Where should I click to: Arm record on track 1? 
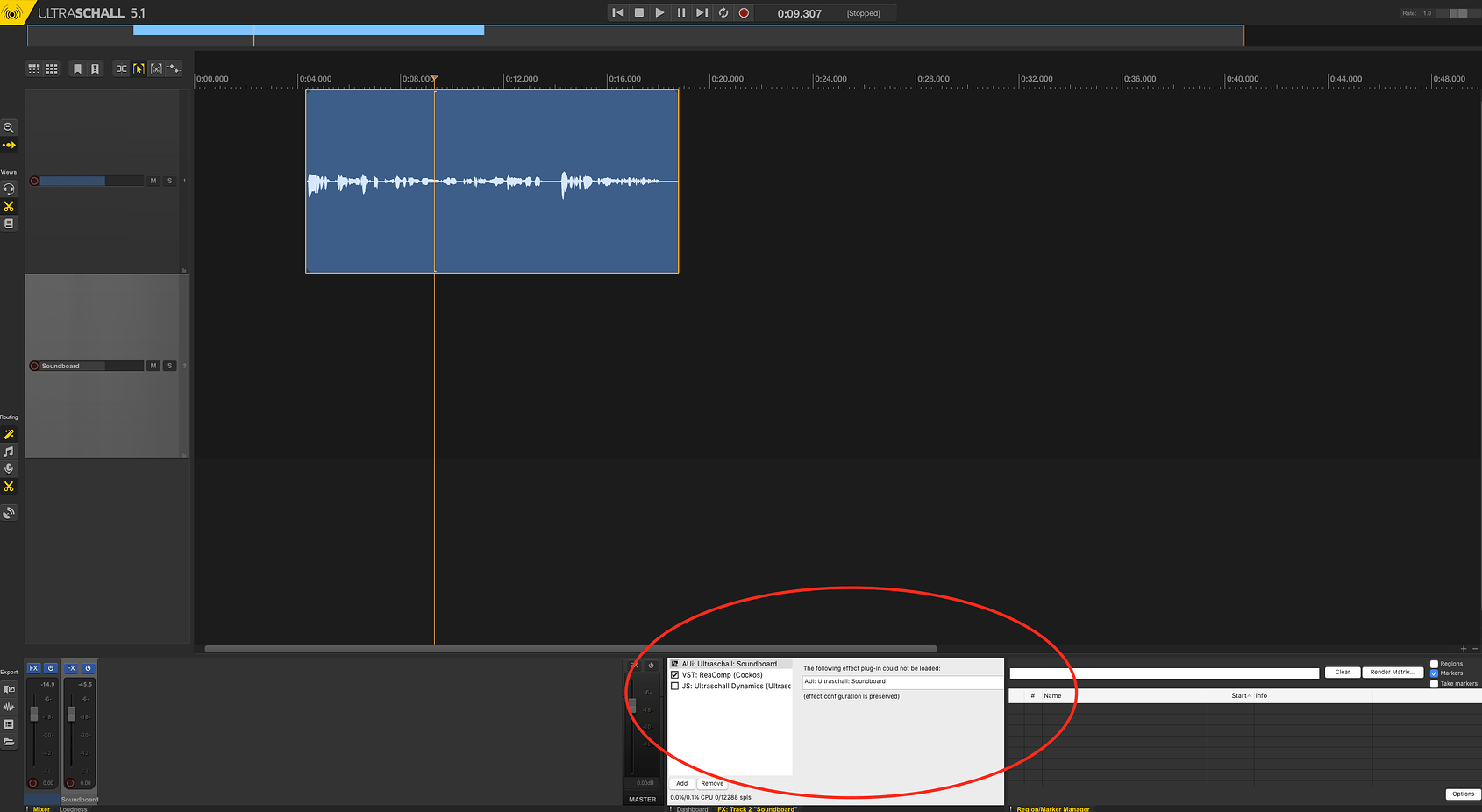pos(34,181)
